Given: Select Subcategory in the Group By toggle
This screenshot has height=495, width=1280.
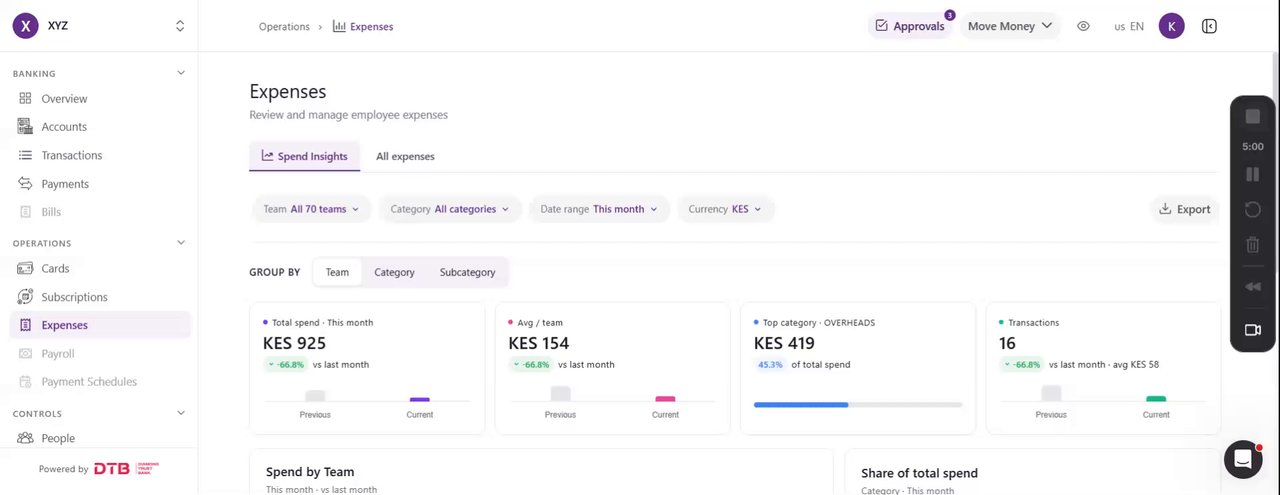Looking at the screenshot, I should click(x=467, y=272).
